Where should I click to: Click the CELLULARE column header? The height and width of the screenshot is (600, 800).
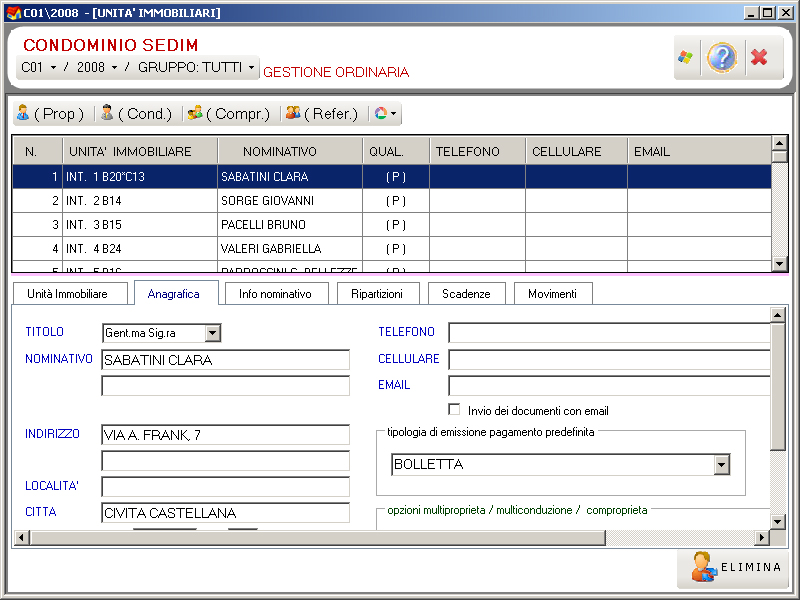click(x=577, y=151)
